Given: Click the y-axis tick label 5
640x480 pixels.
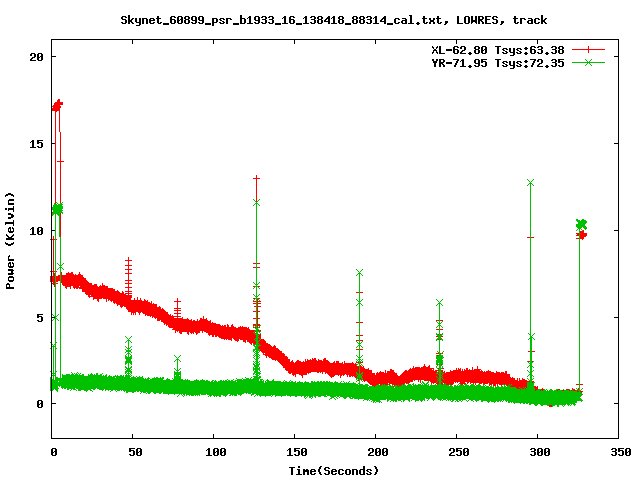Looking at the screenshot, I should [x=40, y=318].
